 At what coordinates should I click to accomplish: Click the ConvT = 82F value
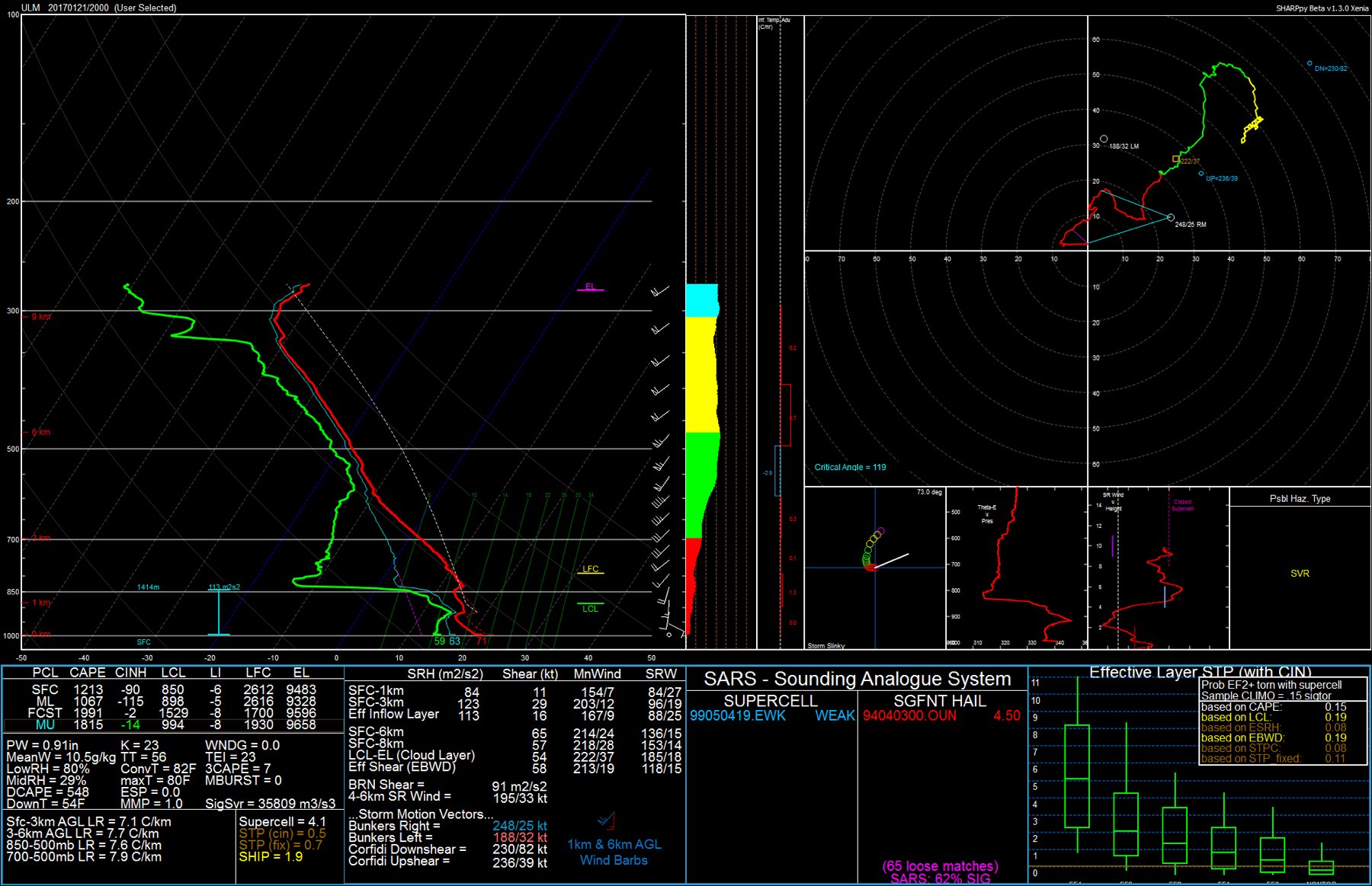tap(159, 769)
